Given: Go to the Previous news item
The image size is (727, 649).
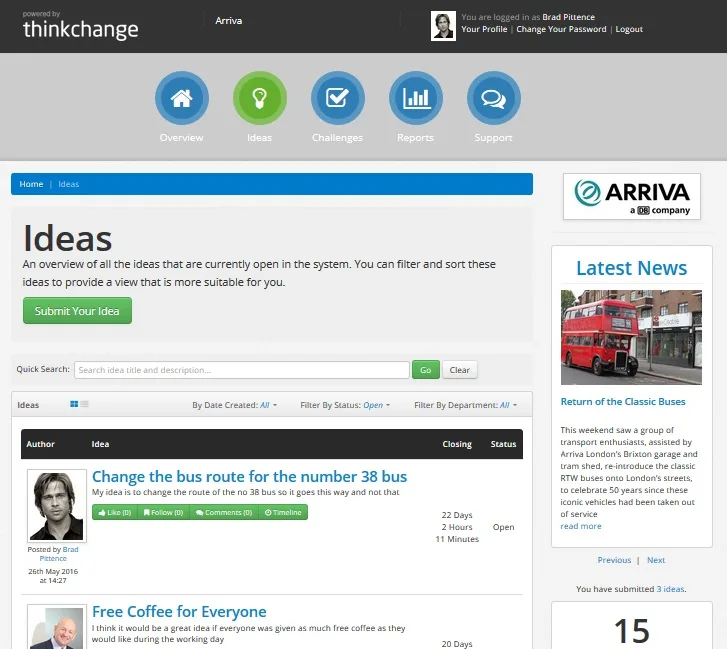Looking at the screenshot, I should pyautogui.click(x=614, y=560).
